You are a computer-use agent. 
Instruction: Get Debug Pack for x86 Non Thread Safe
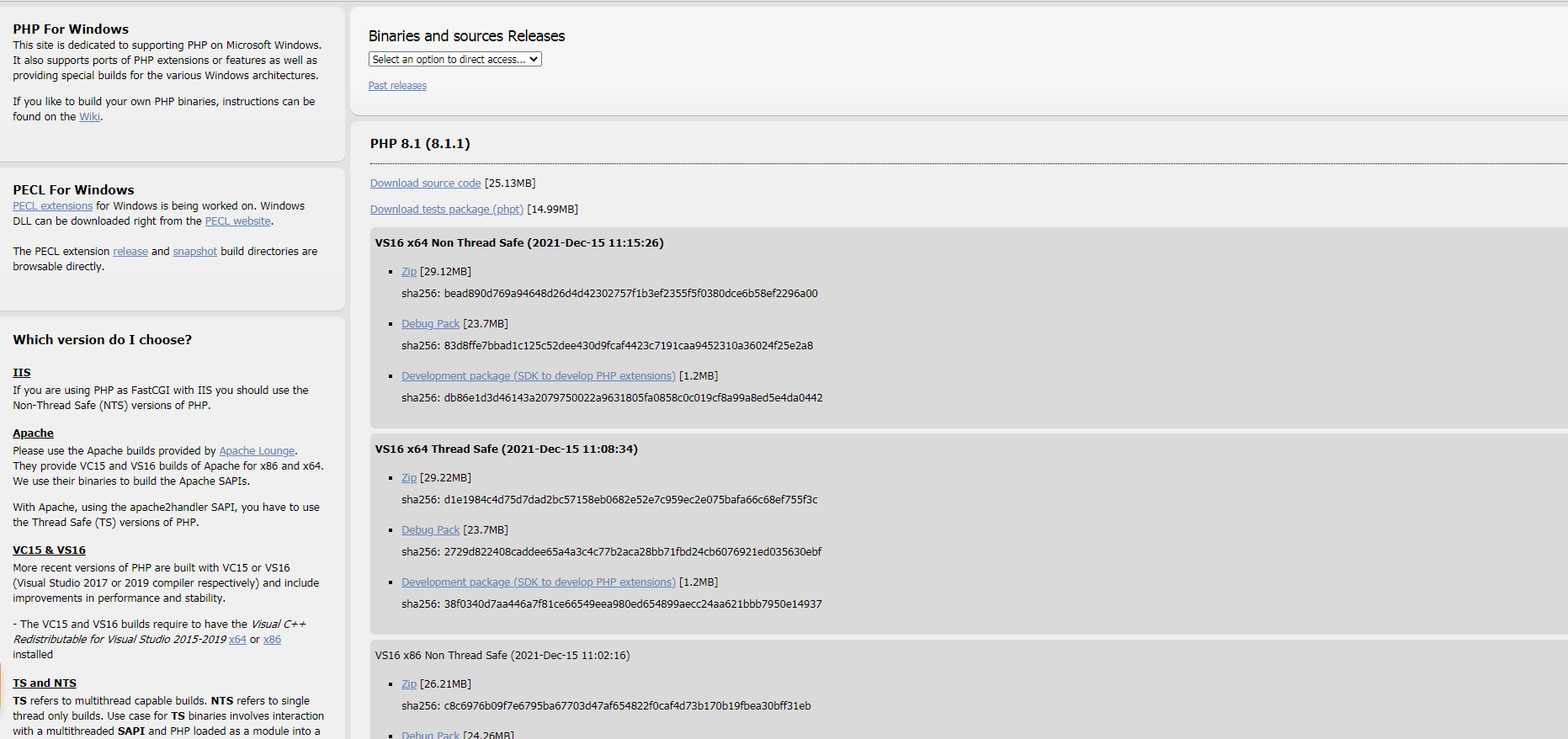[x=430, y=735]
